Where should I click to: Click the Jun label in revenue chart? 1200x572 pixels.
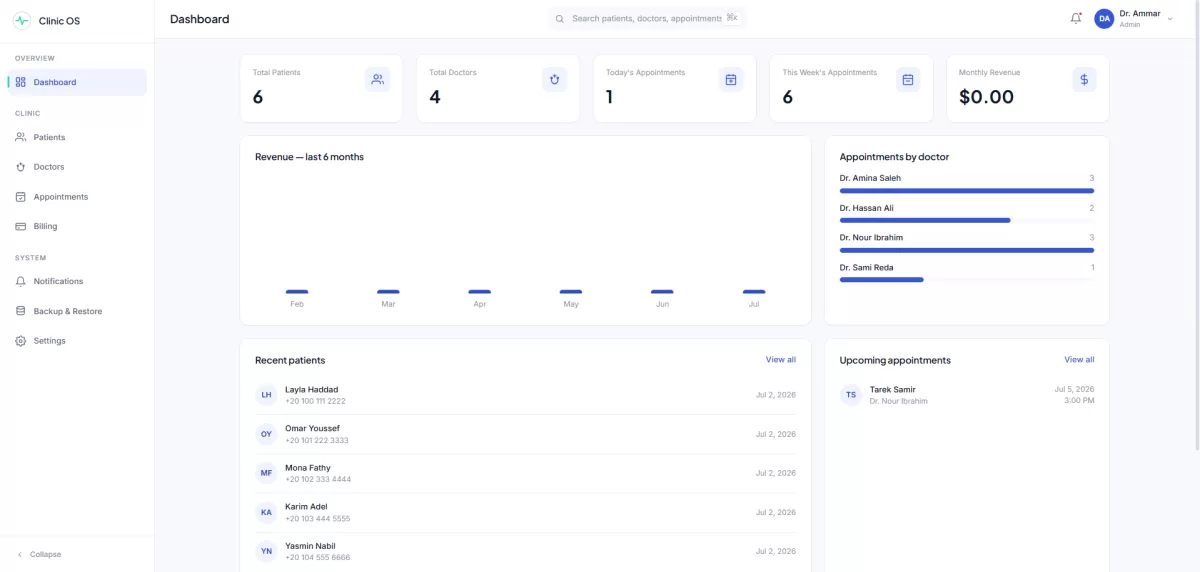(x=662, y=304)
